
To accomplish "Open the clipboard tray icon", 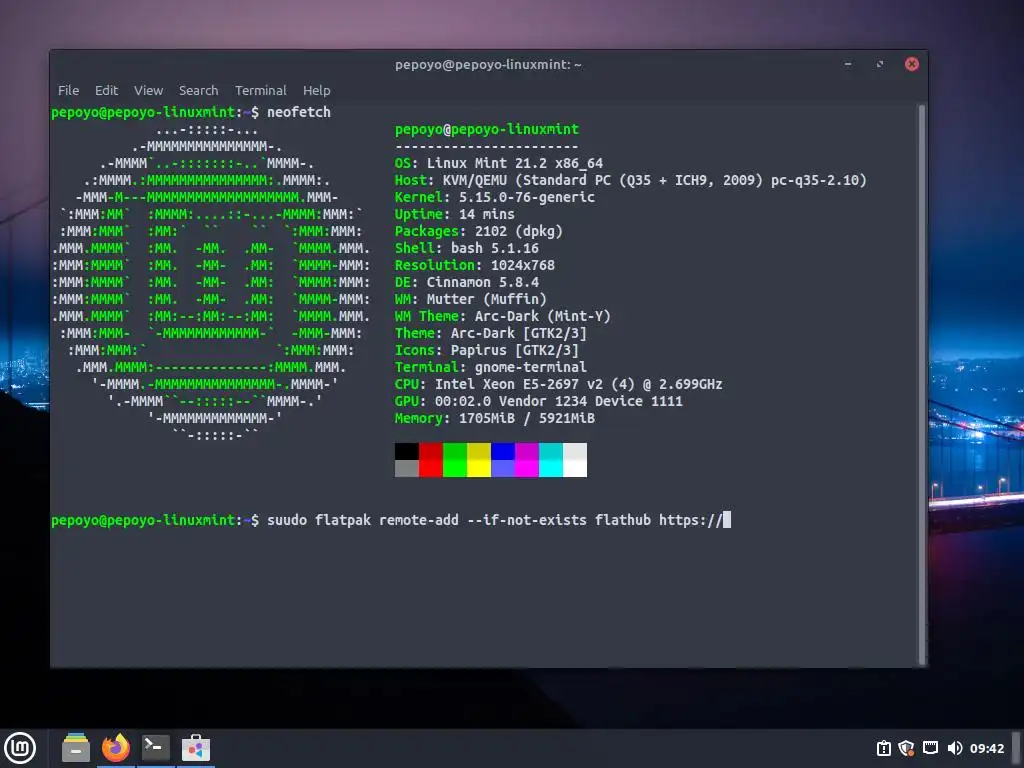I will click(x=884, y=748).
